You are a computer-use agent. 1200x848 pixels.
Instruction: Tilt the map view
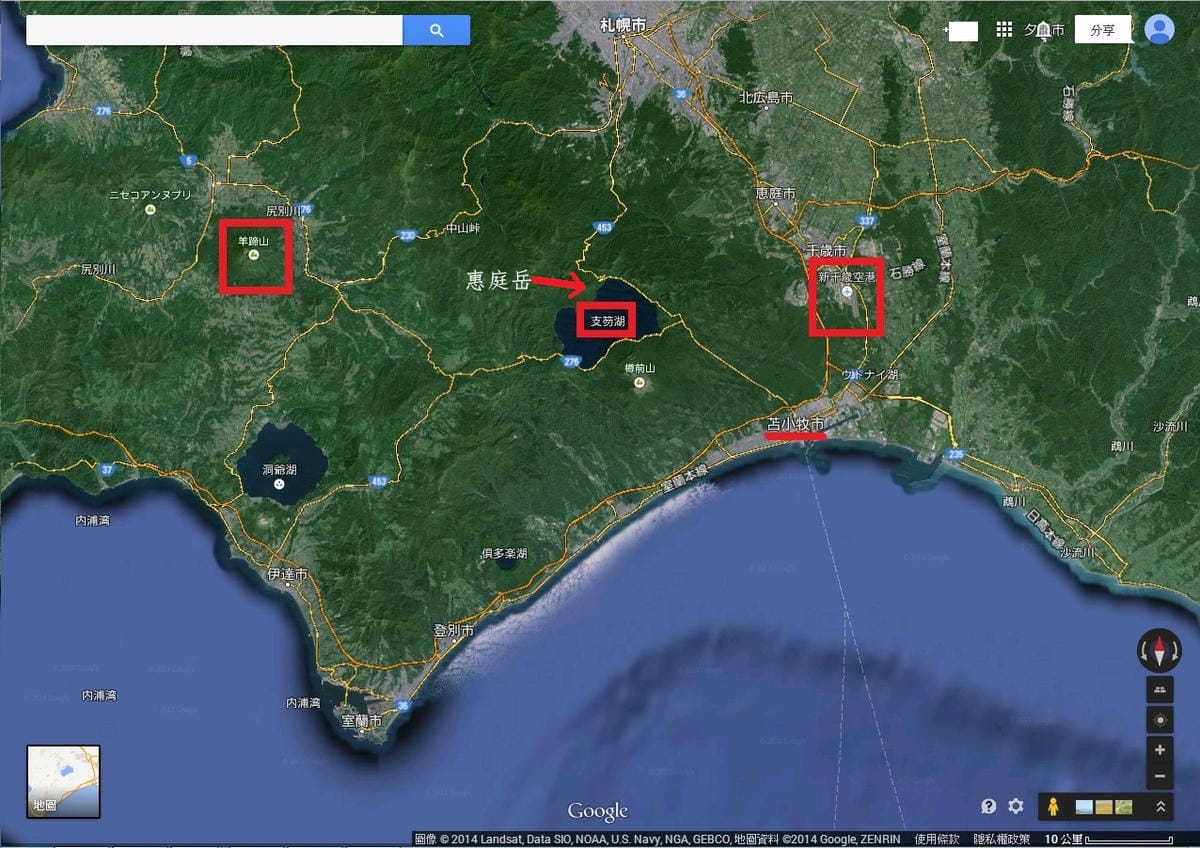tap(1159, 690)
